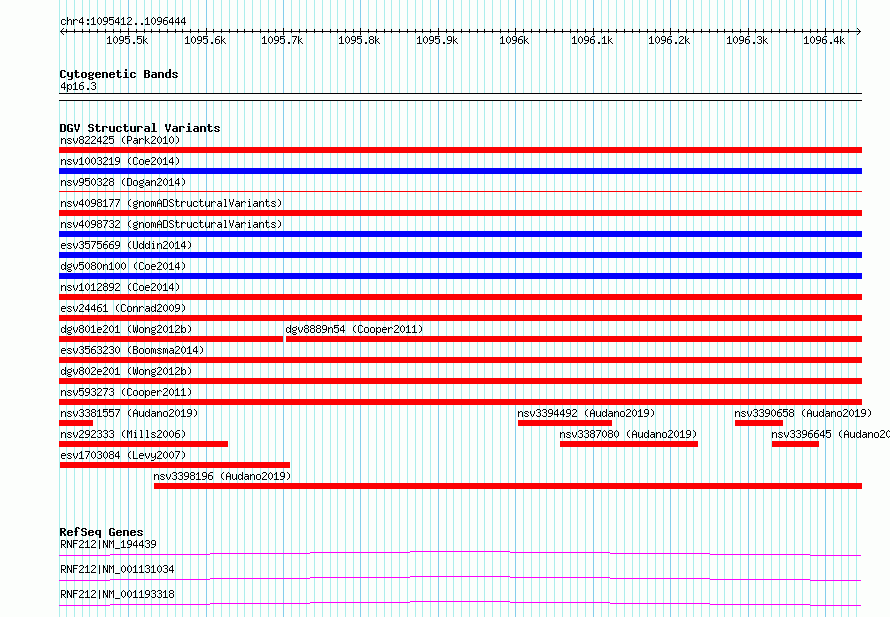This screenshot has width=890, height=617.
Task: Click the red bar below esv1703084
Action: click(175, 465)
